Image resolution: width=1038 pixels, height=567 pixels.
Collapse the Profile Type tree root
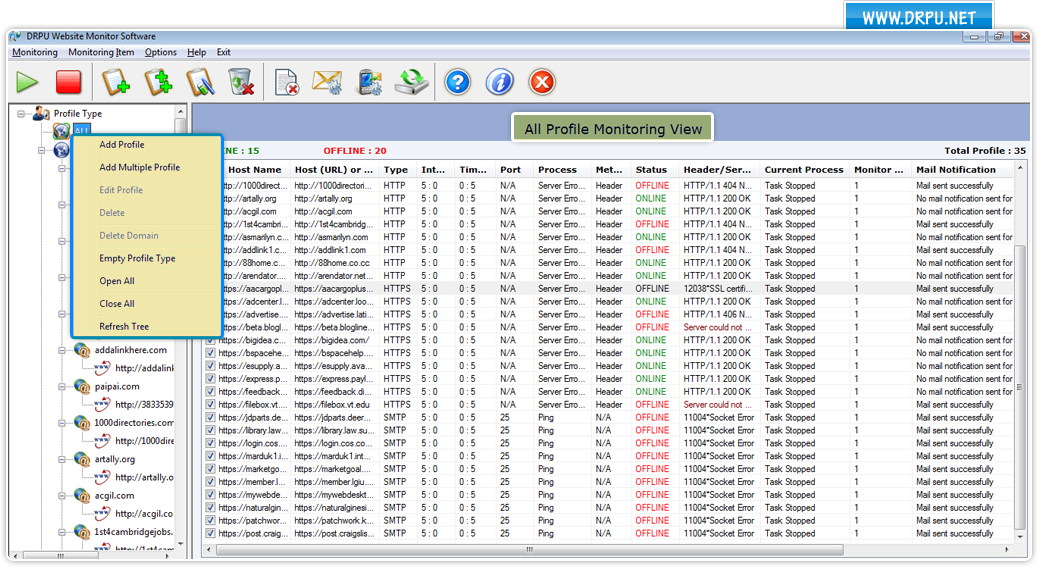(x=21, y=114)
